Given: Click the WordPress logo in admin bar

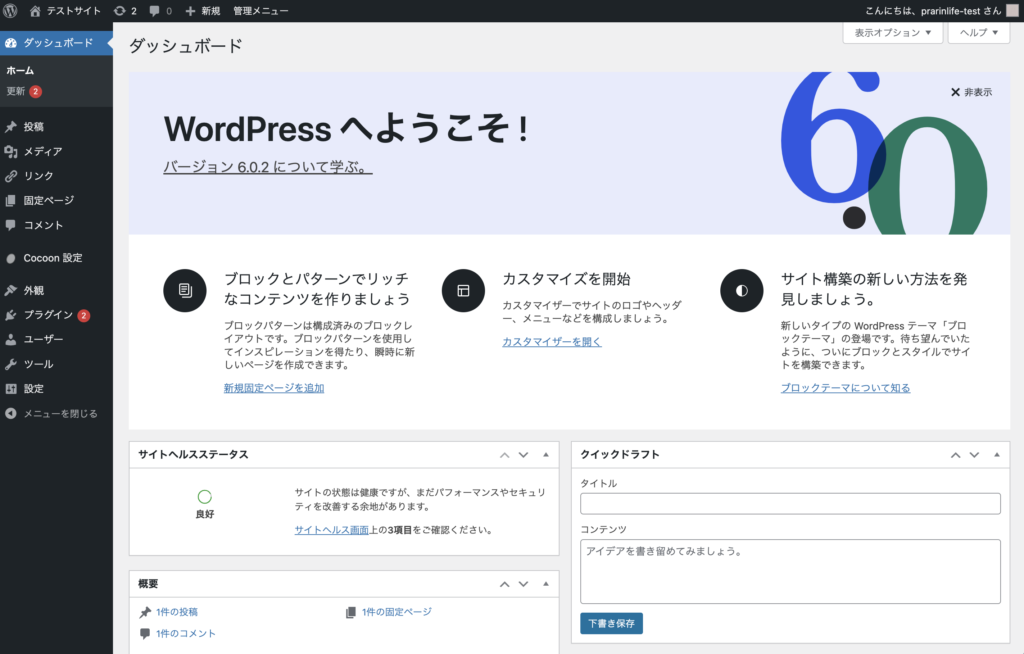Looking at the screenshot, I should pos(10,10).
